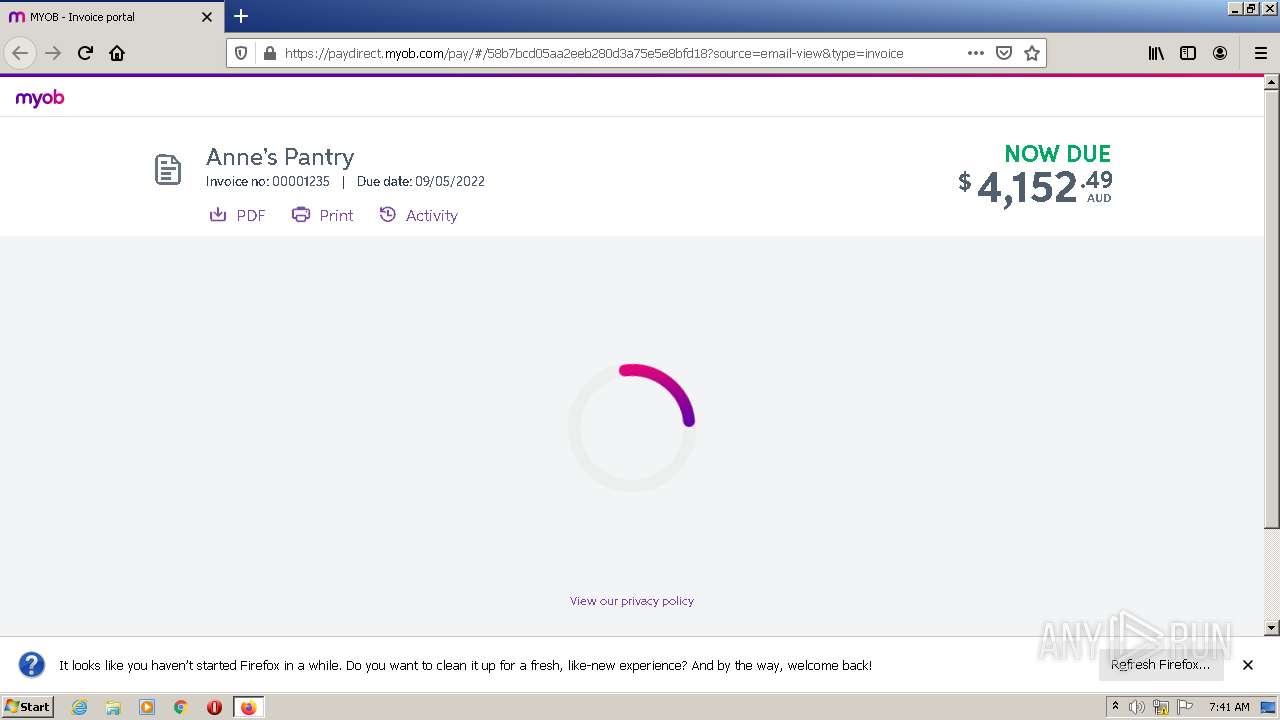Show site security padlock information
This screenshot has height=720, width=1280.
[x=268, y=53]
